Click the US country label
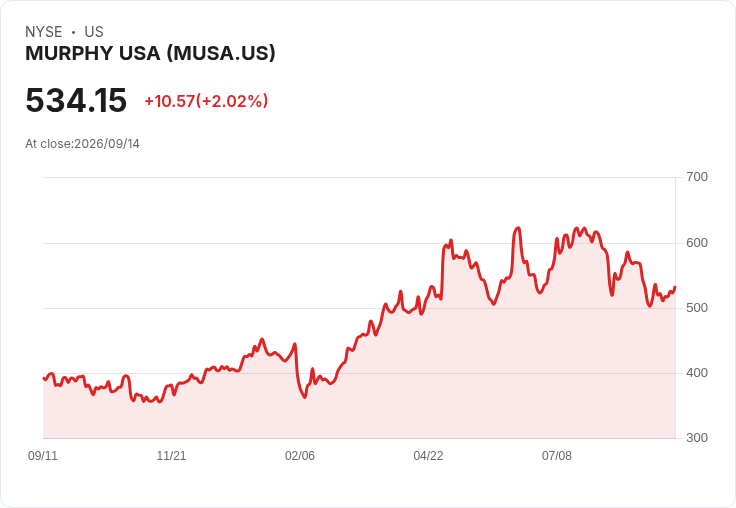The image size is (736, 508). 94,32
